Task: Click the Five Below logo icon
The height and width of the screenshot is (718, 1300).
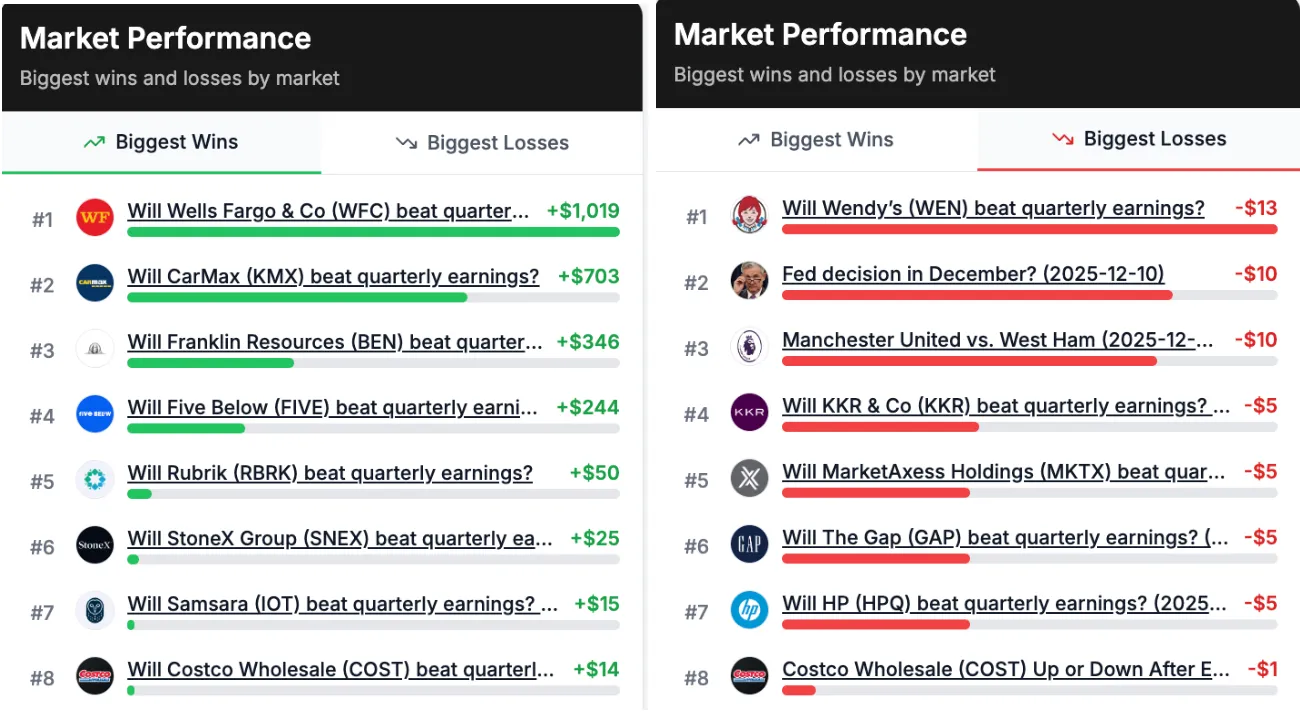Action: pos(95,414)
